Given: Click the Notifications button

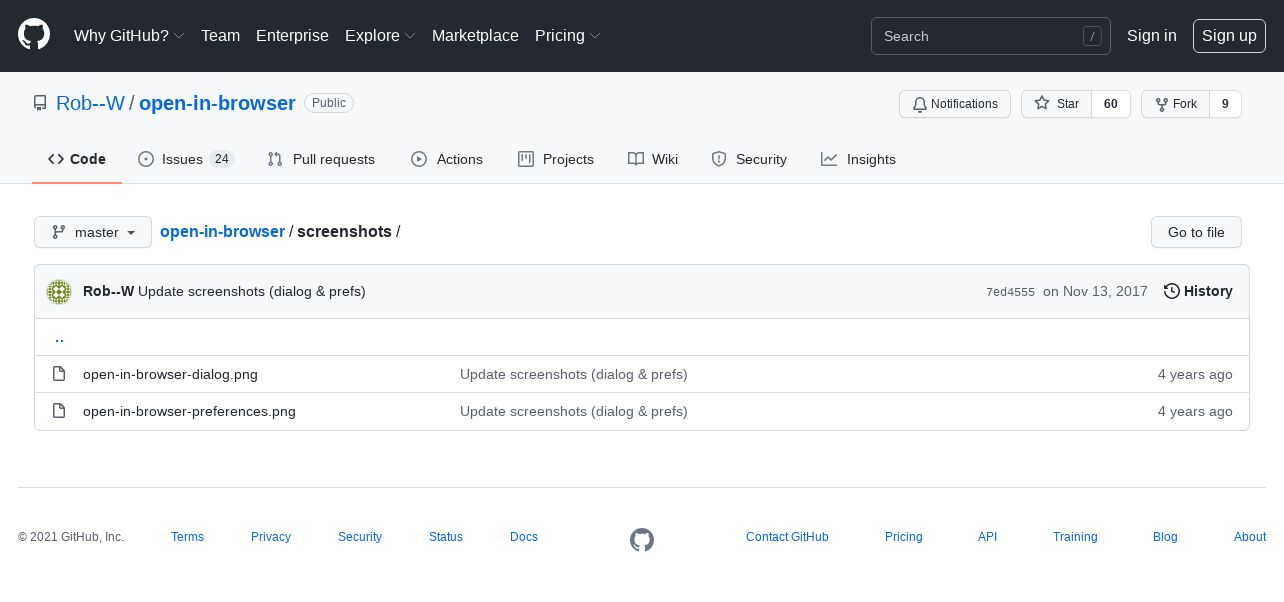Looking at the screenshot, I should 955,104.
